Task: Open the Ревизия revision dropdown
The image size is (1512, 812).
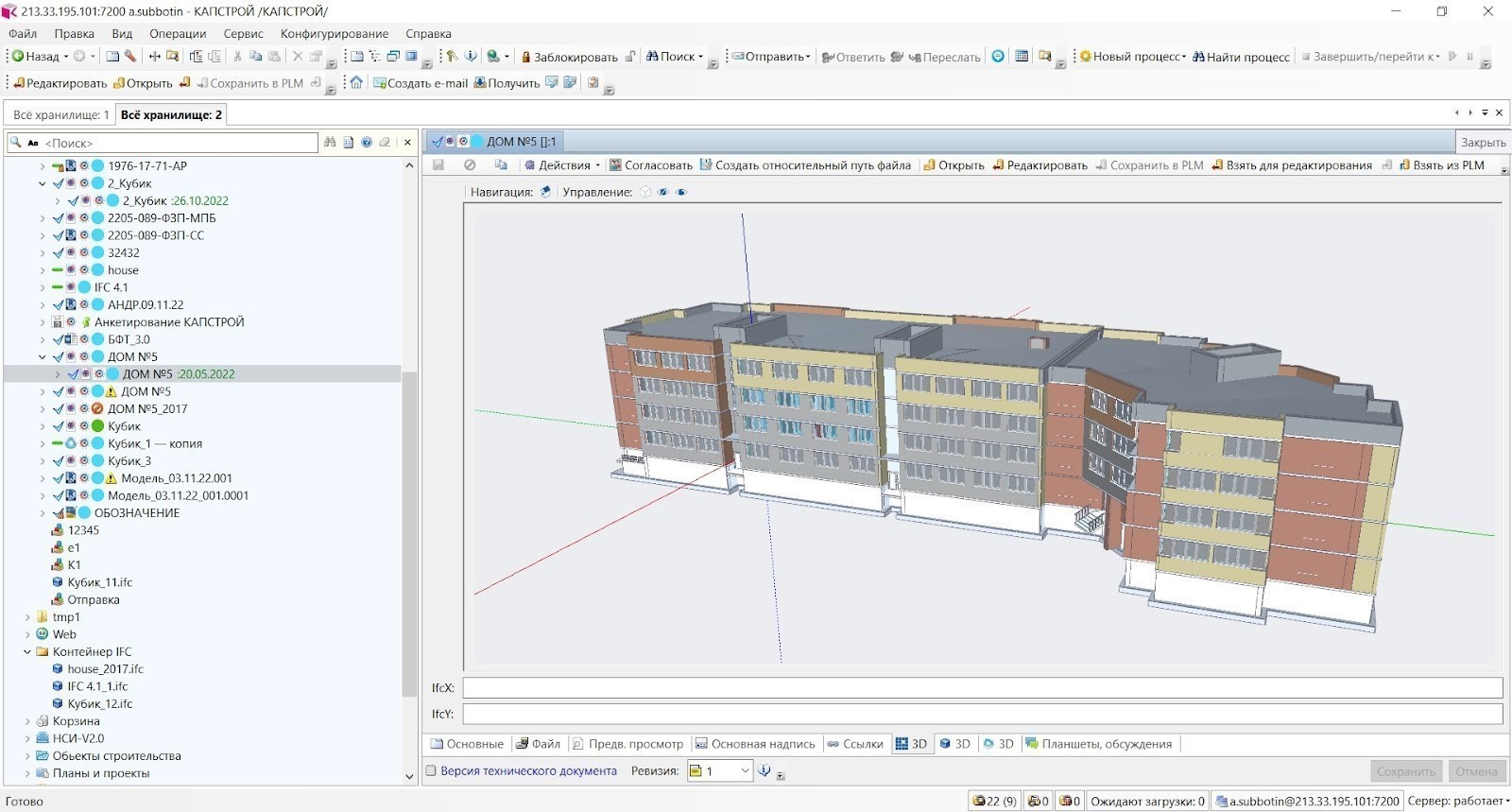Action: [745, 771]
